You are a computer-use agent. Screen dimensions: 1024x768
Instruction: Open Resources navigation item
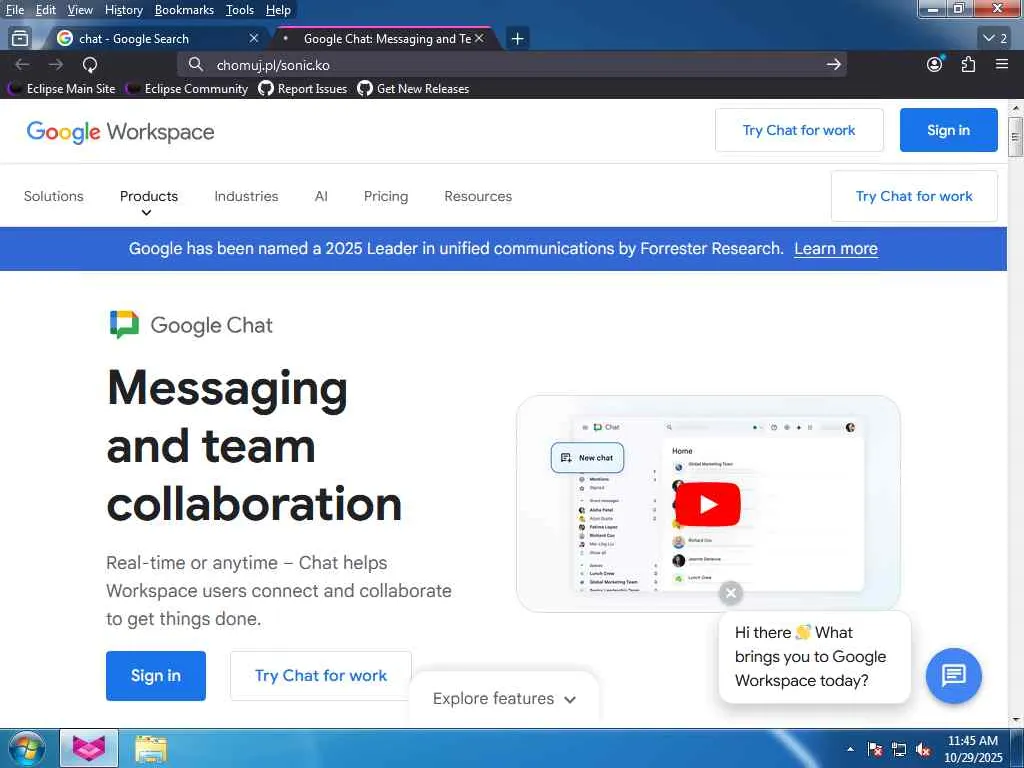[478, 196]
